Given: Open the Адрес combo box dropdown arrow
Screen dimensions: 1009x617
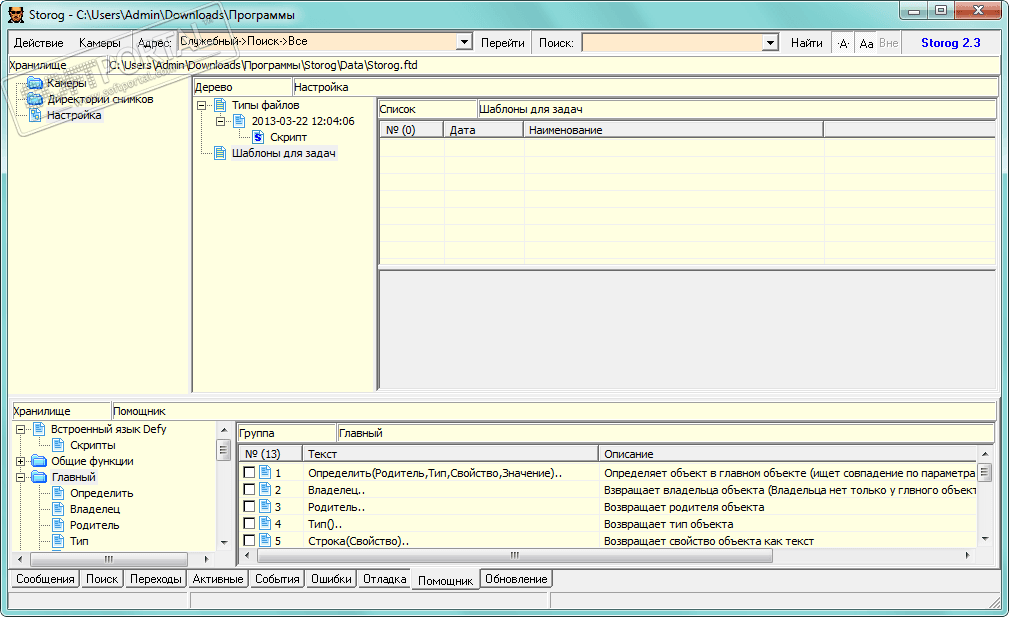Looking at the screenshot, I should click(465, 42).
